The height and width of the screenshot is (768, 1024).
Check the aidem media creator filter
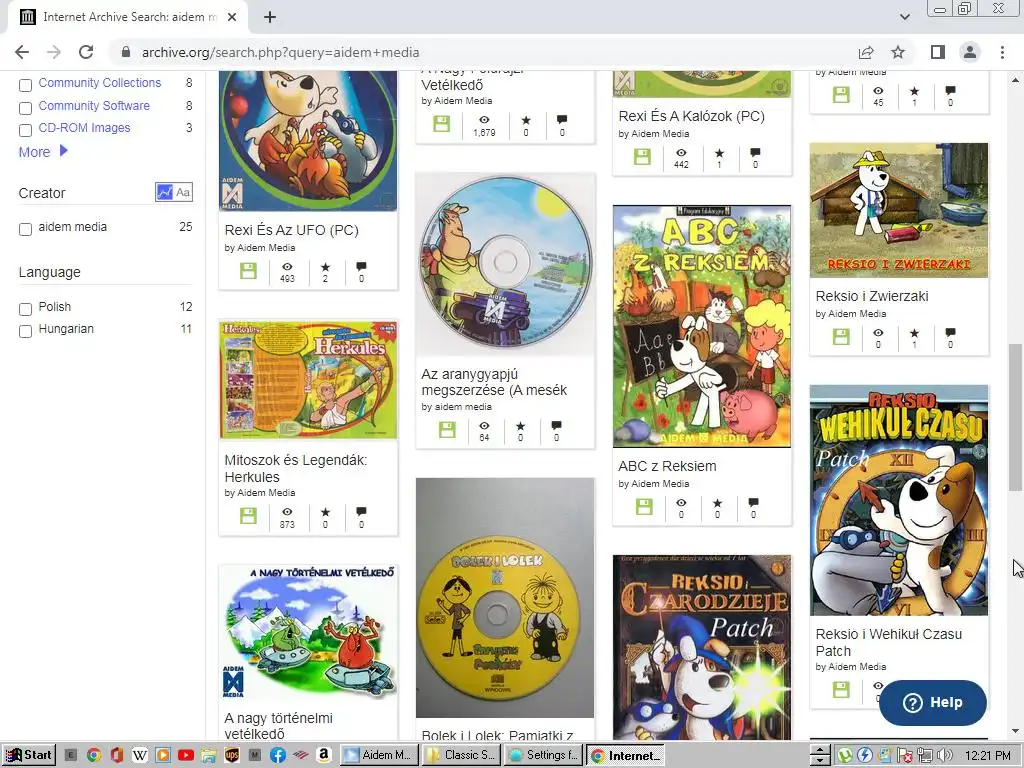25,229
